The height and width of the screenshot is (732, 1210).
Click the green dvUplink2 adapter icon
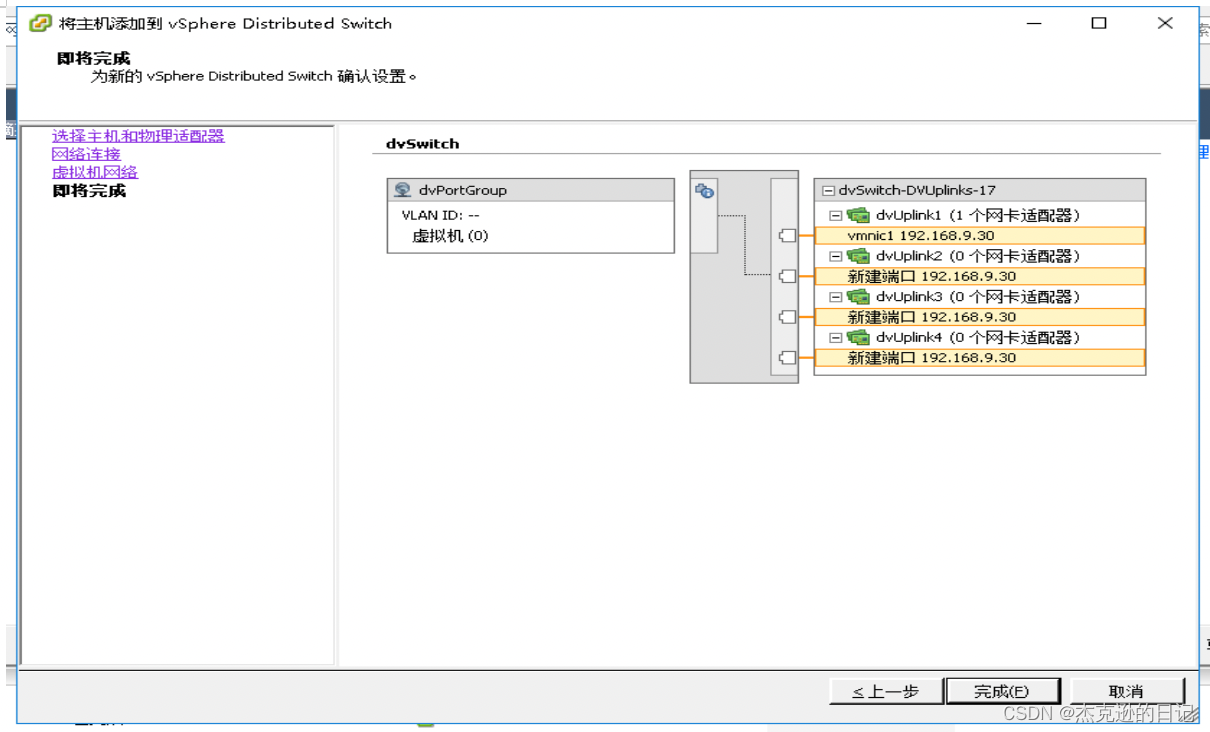tap(858, 256)
